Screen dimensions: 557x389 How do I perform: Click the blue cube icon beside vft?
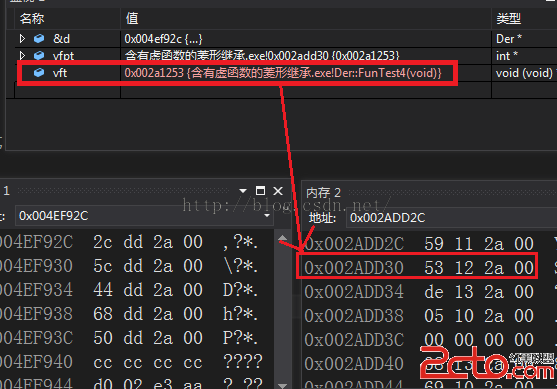click(x=39, y=72)
